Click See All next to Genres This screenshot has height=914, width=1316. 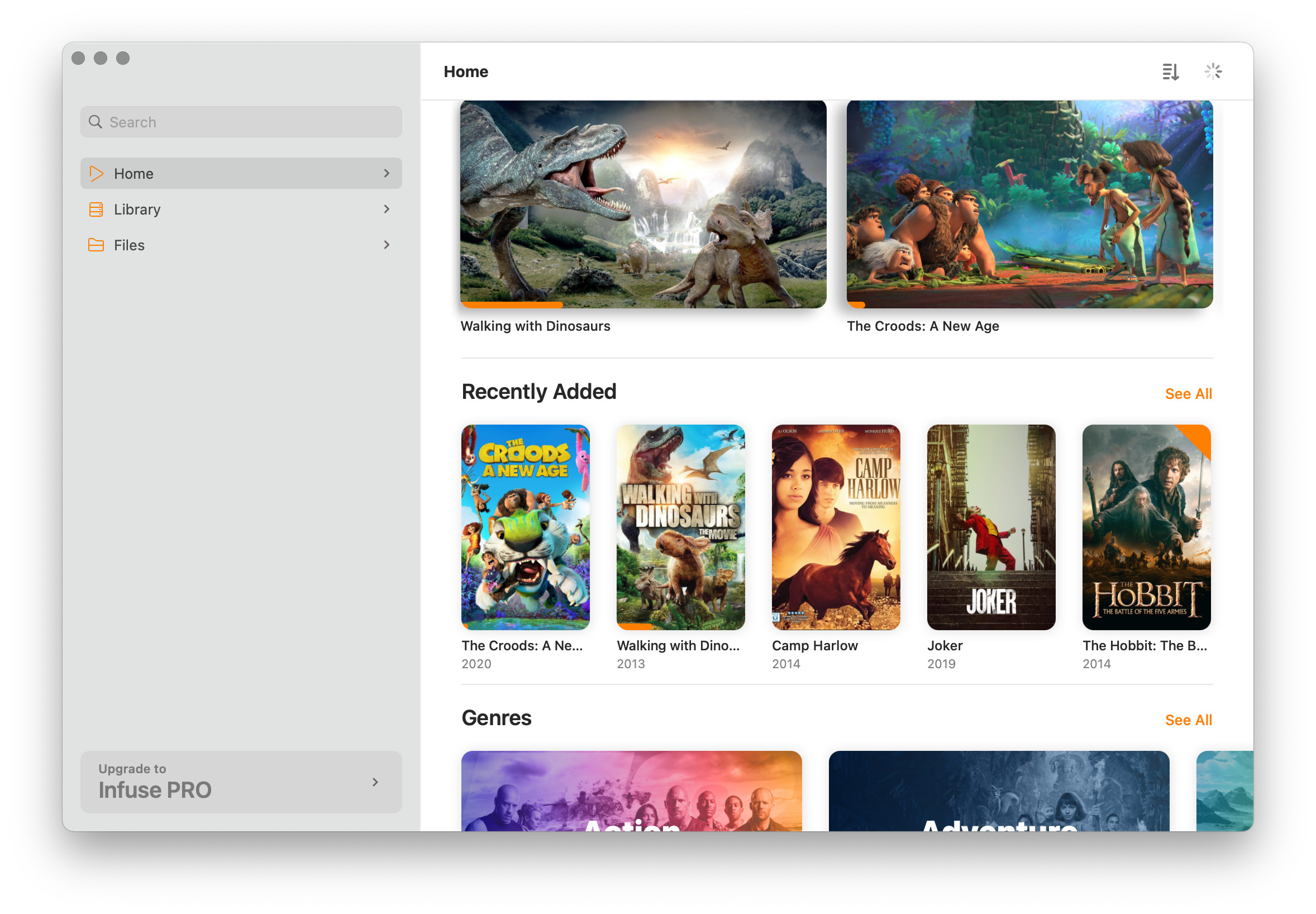coord(1188,720)
